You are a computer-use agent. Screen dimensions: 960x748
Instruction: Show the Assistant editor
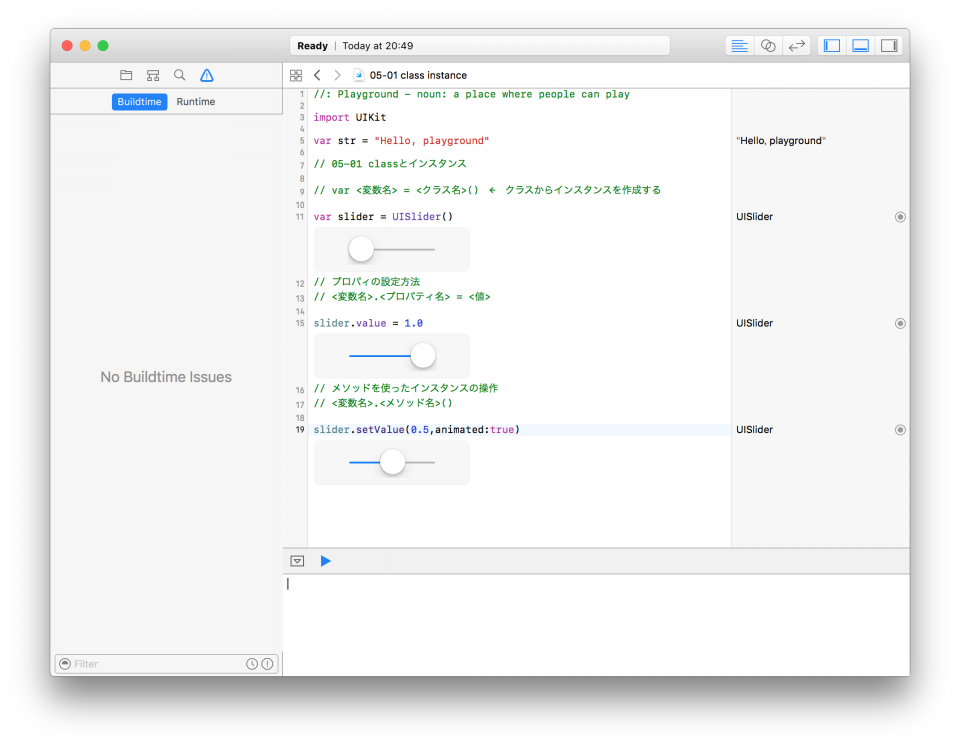pyautogui.click(x=768, y=46)
